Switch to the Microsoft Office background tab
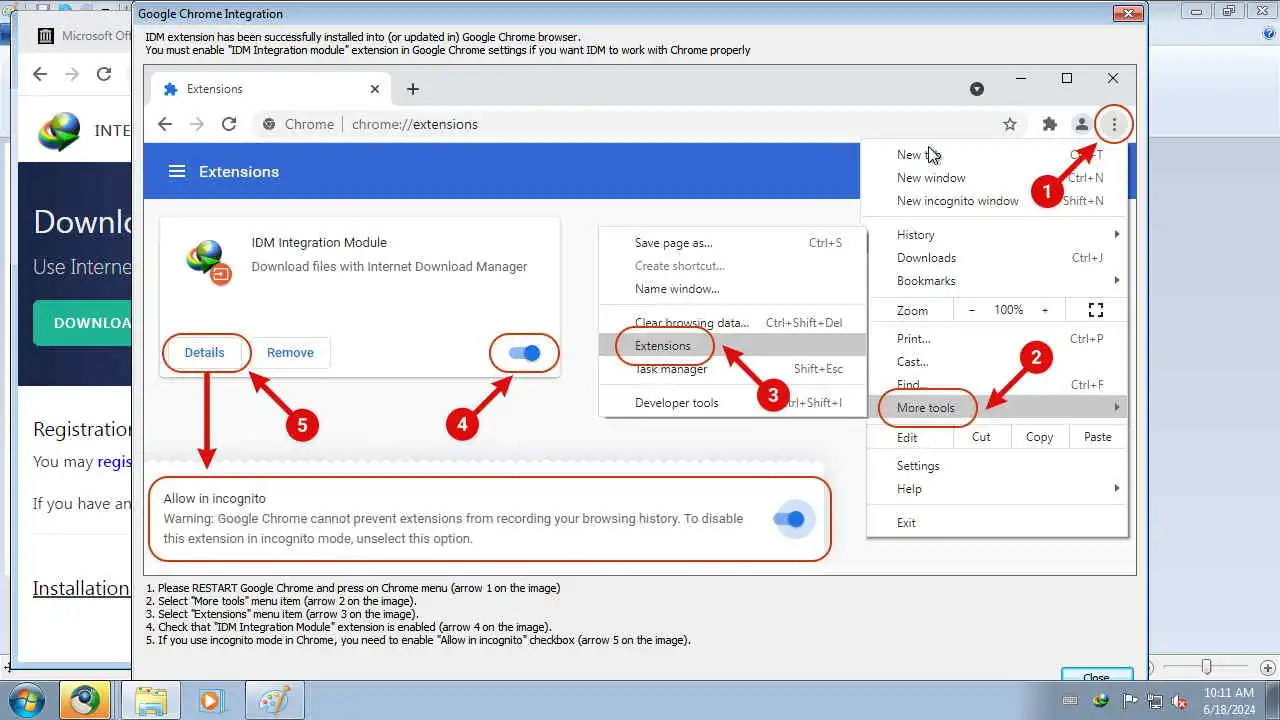This screenshot has height=720, width=1280. pos(83,35)
